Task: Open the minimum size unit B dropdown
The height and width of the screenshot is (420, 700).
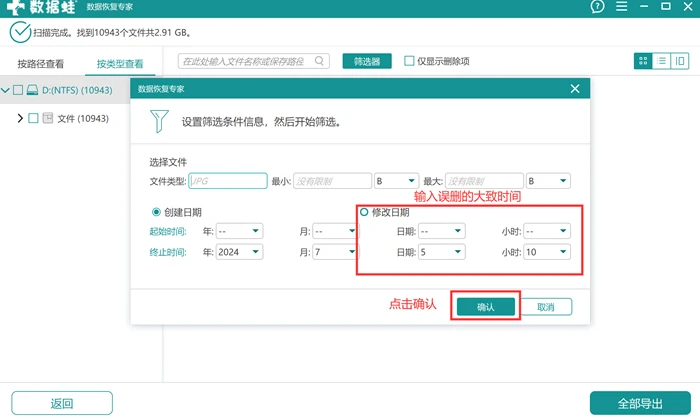Action: (x=396, y=181)
